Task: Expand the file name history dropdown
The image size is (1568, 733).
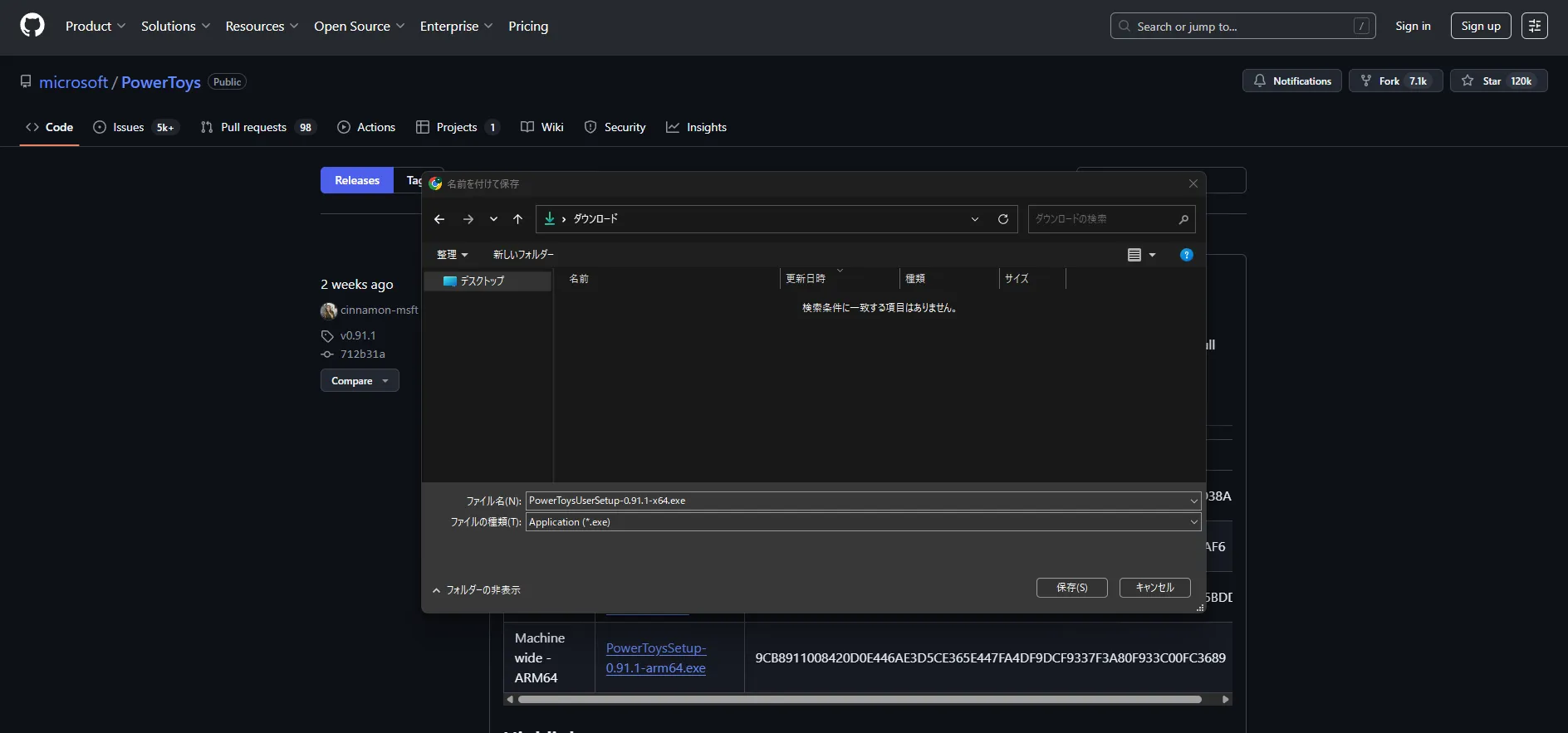Action: tap(1194, 501)
